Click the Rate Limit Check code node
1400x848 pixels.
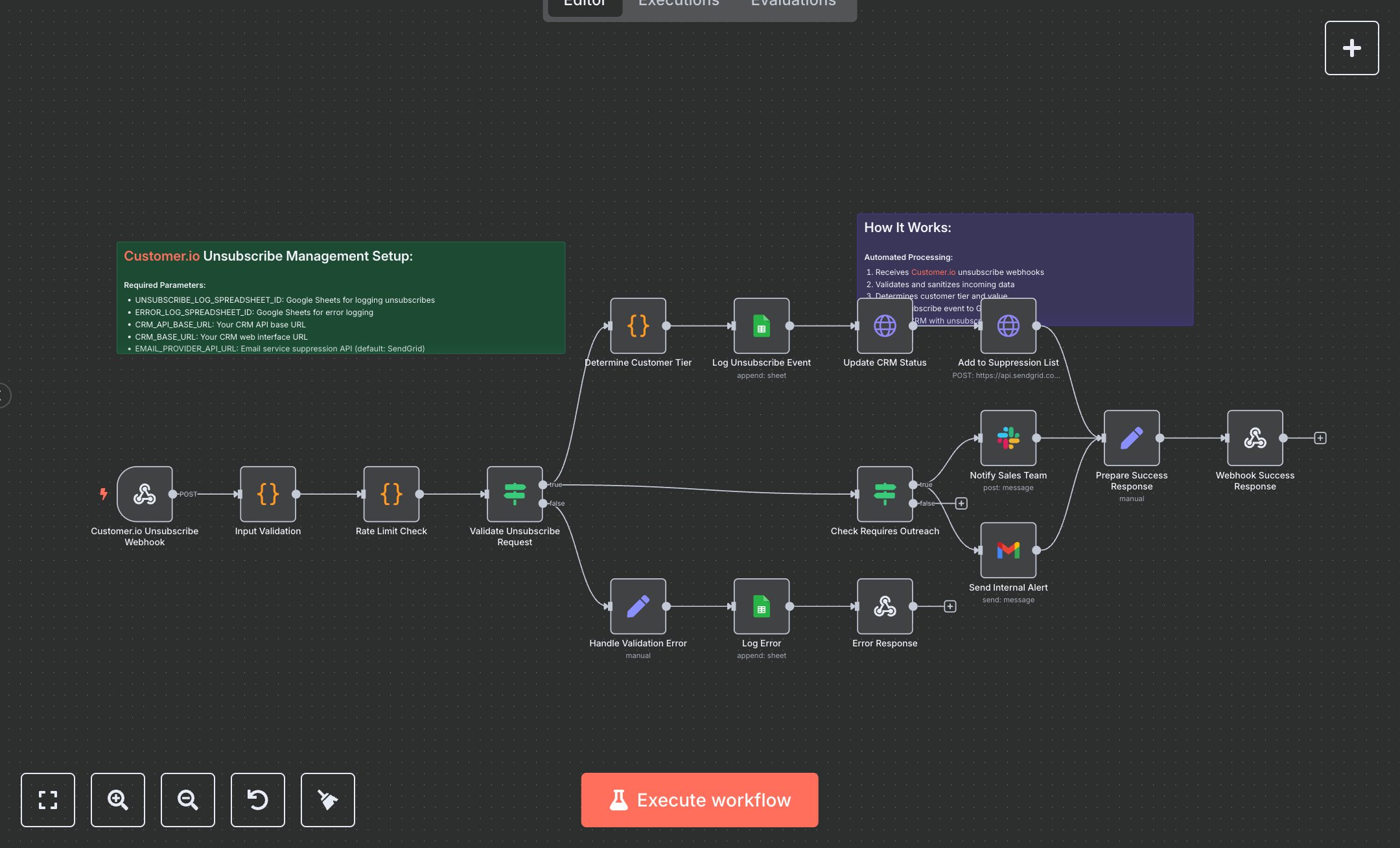pyautogui.click(x=391, y=494)
